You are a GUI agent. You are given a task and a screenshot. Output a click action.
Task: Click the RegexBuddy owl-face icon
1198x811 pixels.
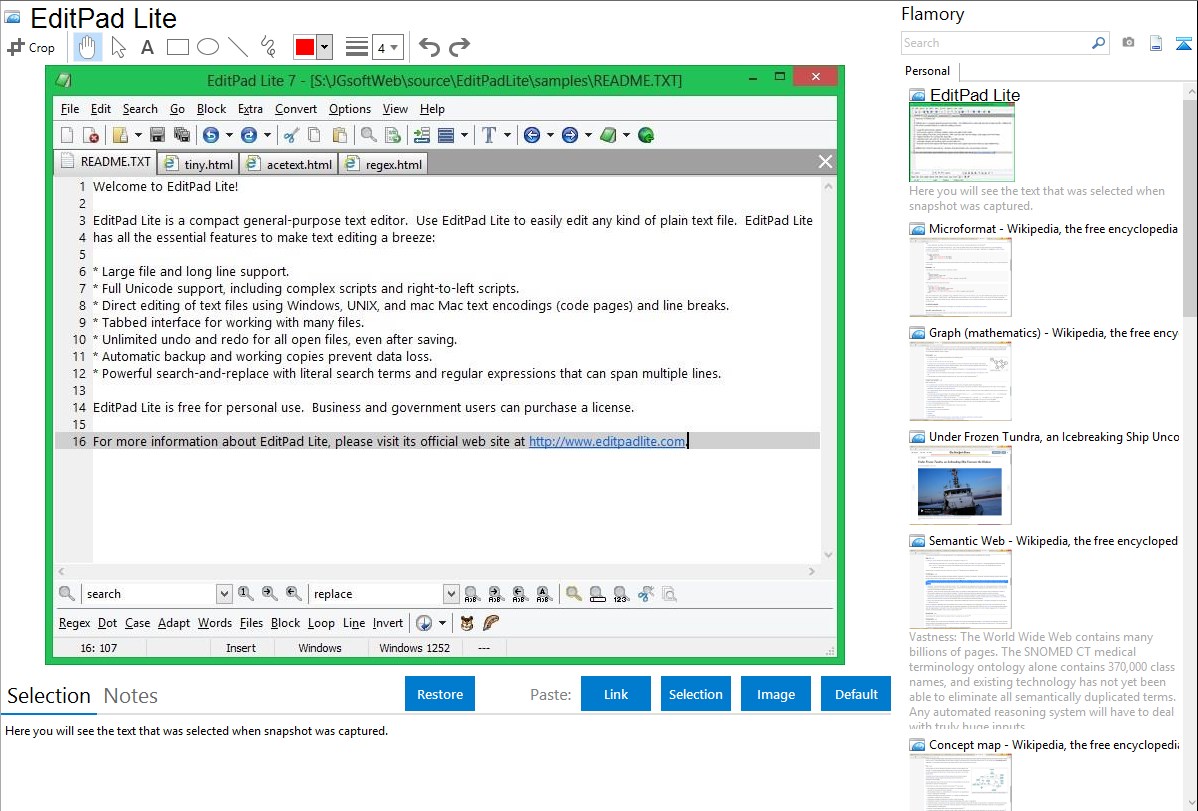(x=467, y=623)
